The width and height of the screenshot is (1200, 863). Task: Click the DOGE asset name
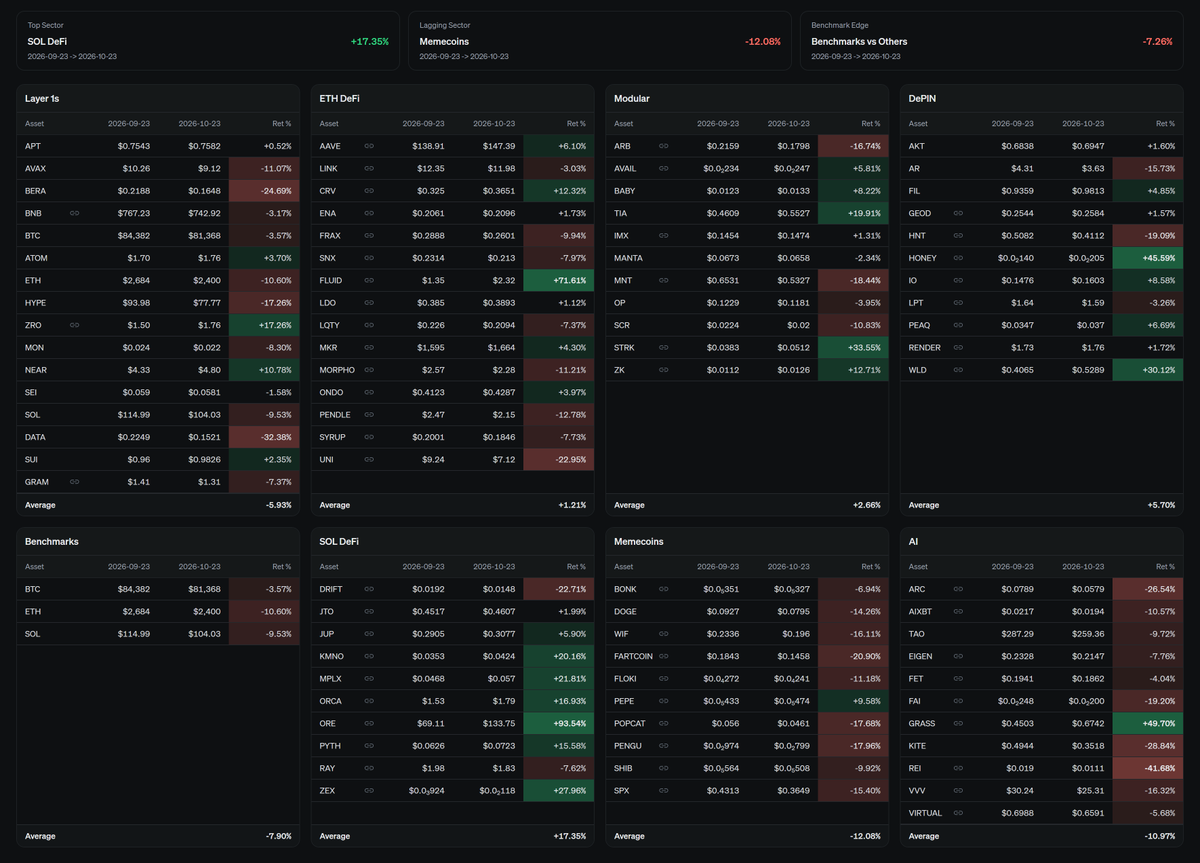pyautogui.click(x=626, y=611)
